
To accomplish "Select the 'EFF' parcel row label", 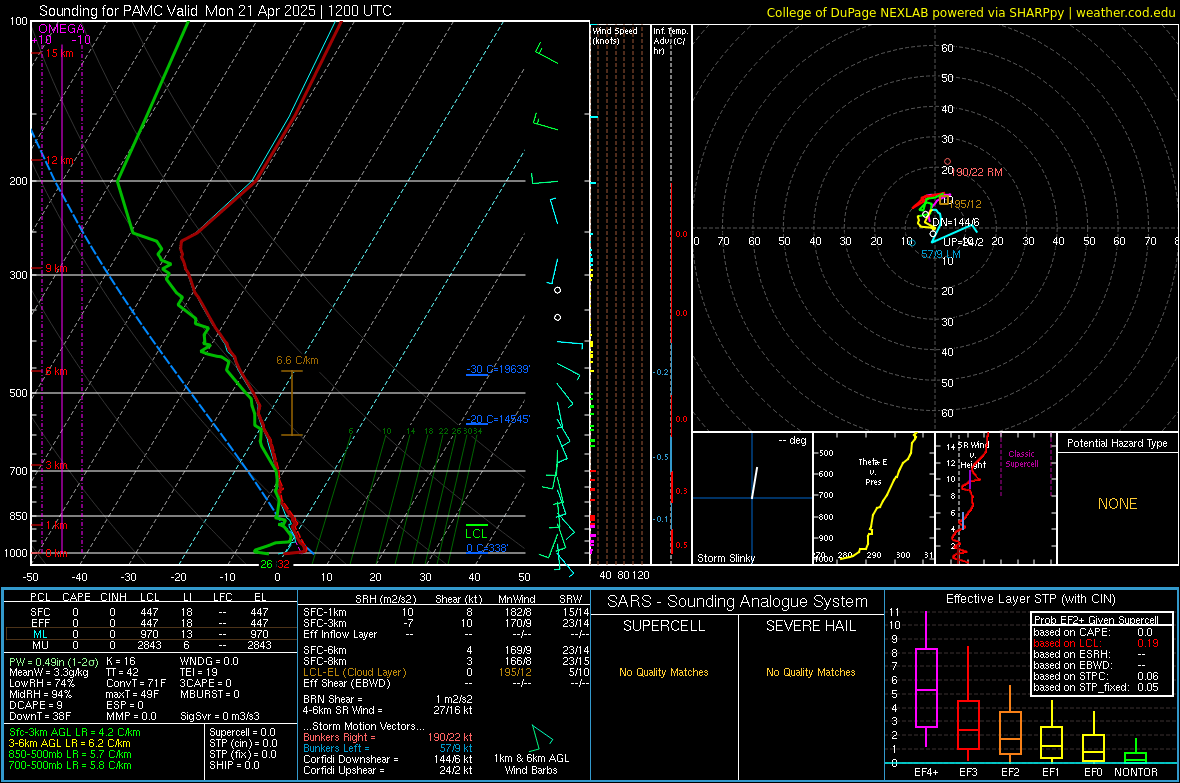I will 41,623.
